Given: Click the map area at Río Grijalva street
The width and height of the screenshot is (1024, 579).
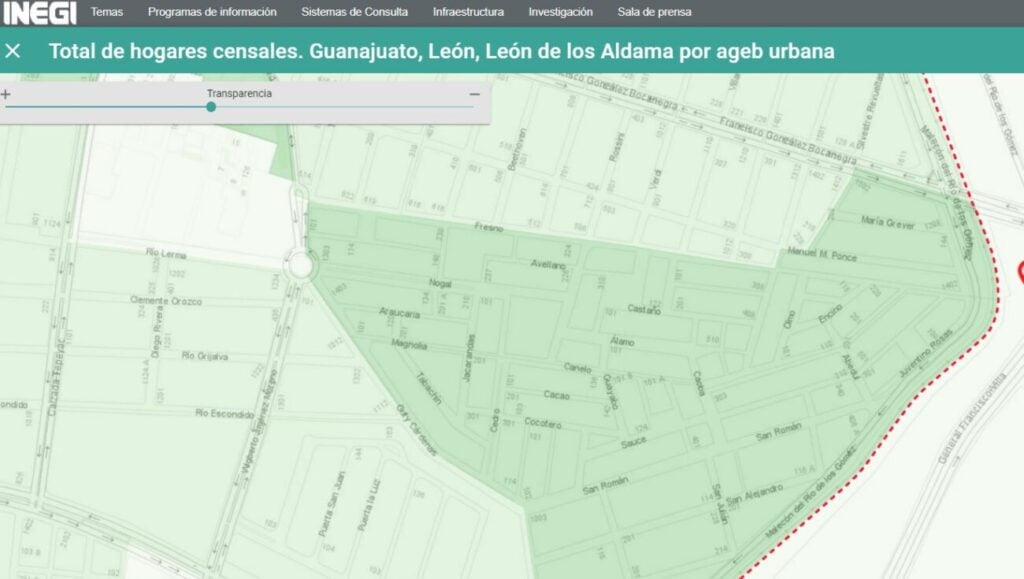Looking at the screenshot, I should 205,355.
